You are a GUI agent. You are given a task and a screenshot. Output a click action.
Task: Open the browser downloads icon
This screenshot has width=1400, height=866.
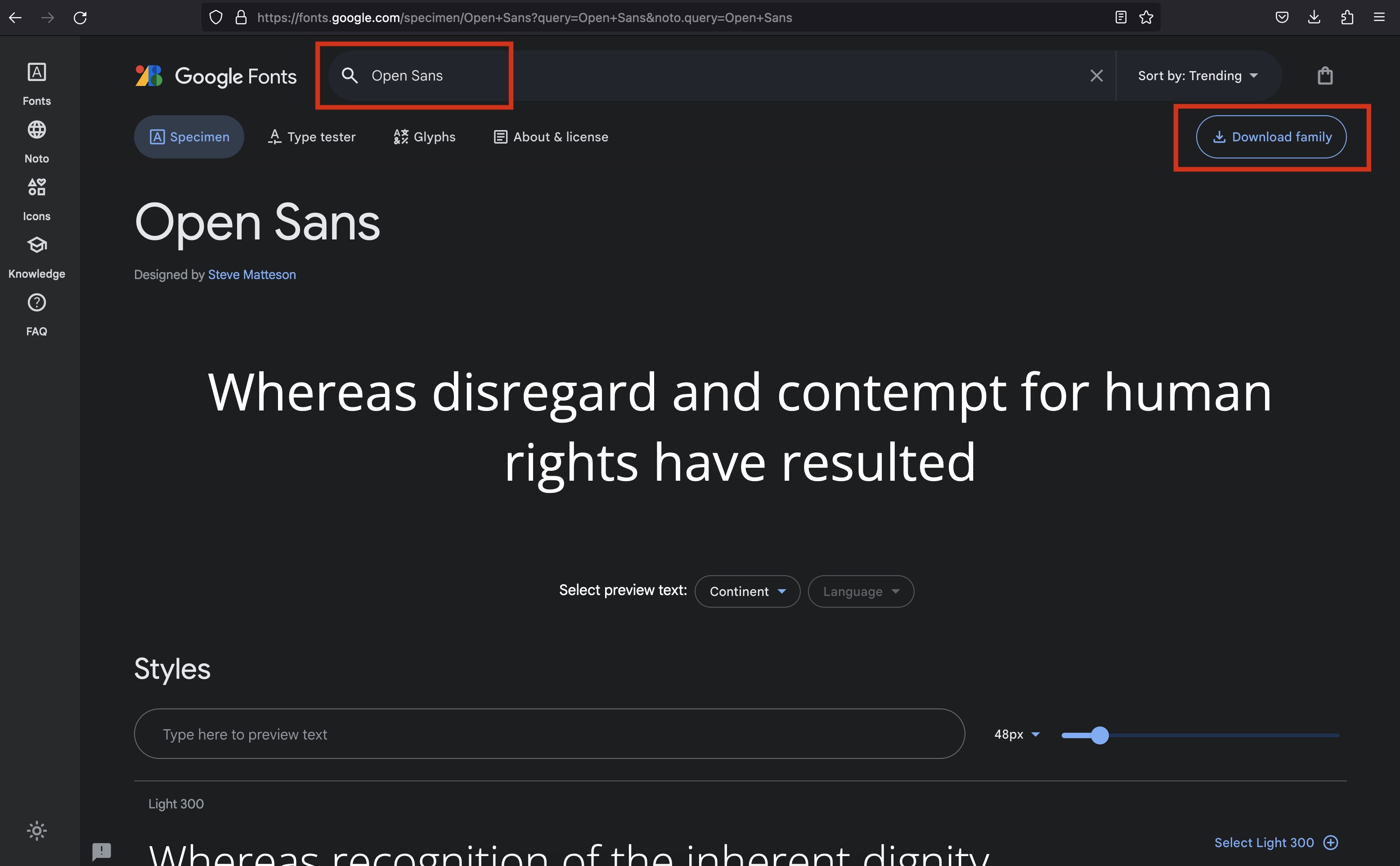1314,18
